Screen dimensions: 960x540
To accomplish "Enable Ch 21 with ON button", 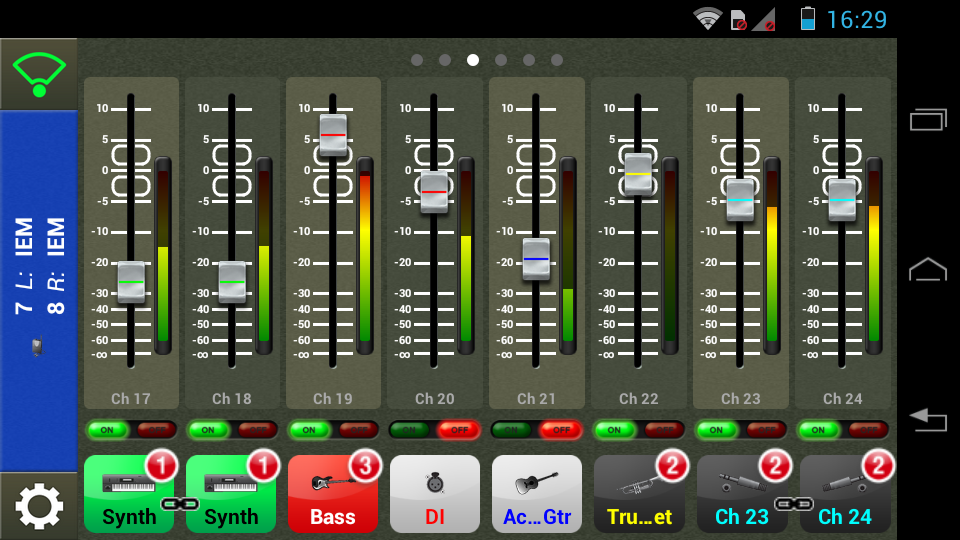I will pos(511,430).
